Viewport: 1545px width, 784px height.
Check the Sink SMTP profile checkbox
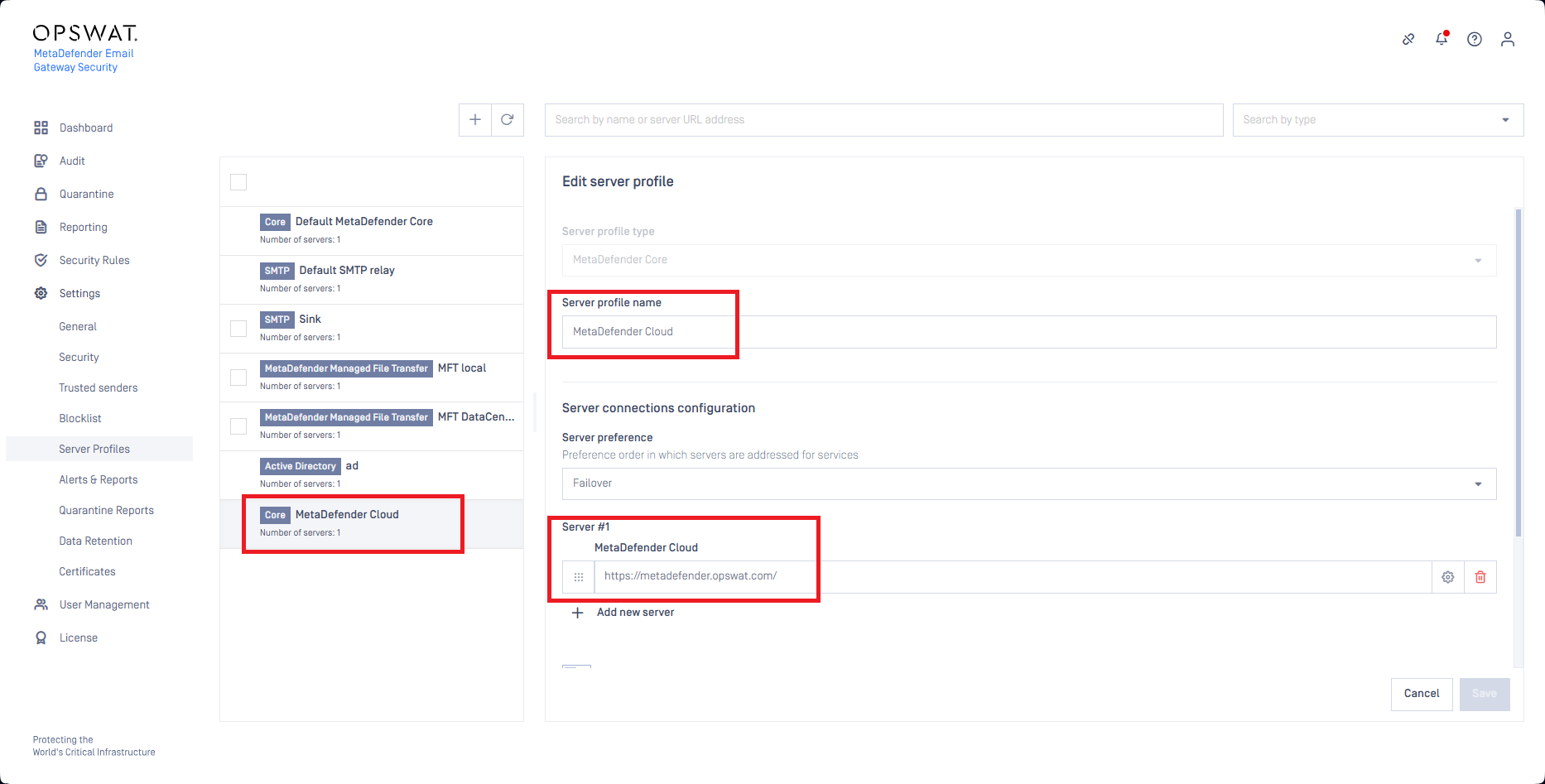point(238,329)
